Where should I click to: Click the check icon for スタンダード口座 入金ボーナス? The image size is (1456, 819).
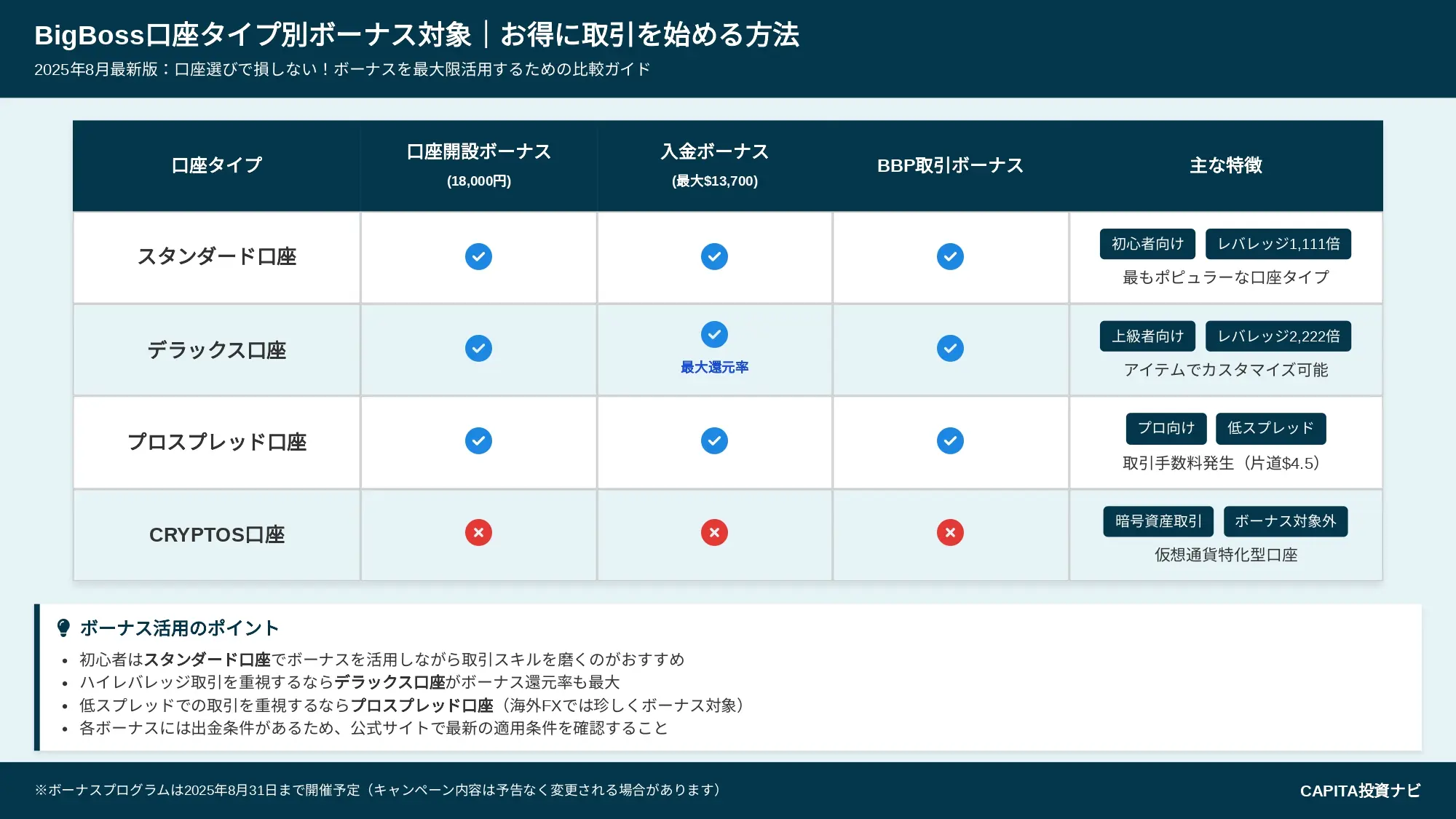click(x=714, y=256)
